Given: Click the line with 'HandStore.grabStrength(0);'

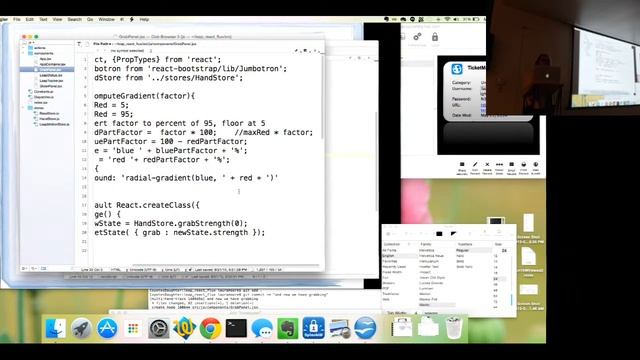Looking at the screenshot, I should click(171, 223).
